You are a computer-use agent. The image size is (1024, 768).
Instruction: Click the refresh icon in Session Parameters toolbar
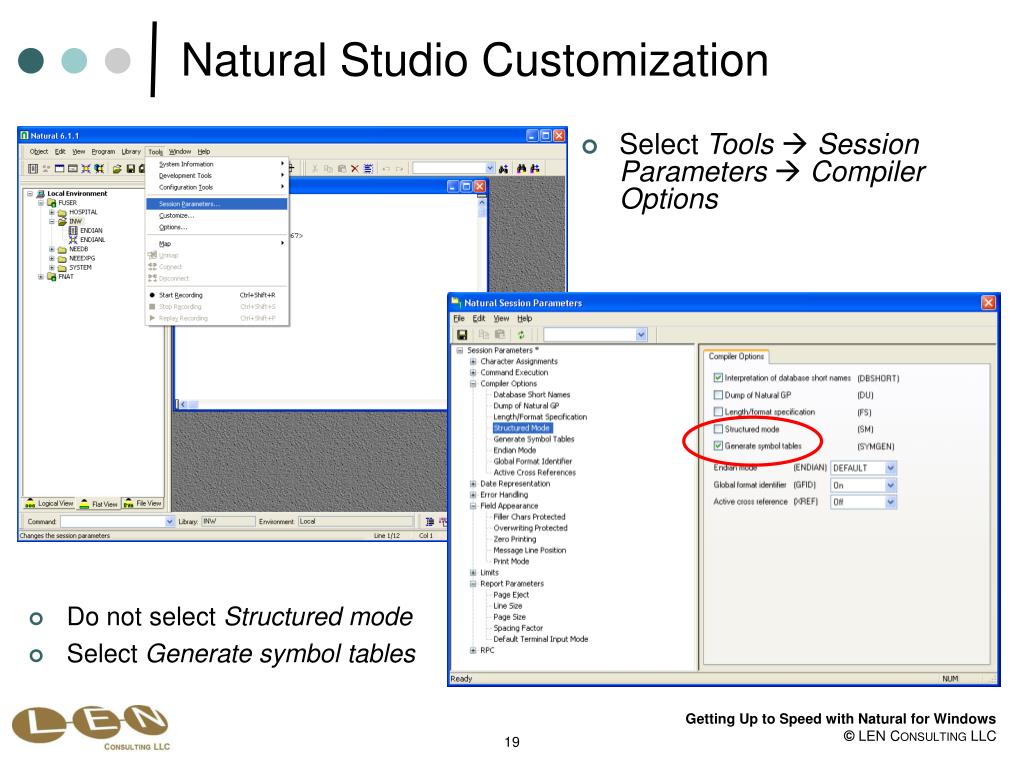click(520, 335)
